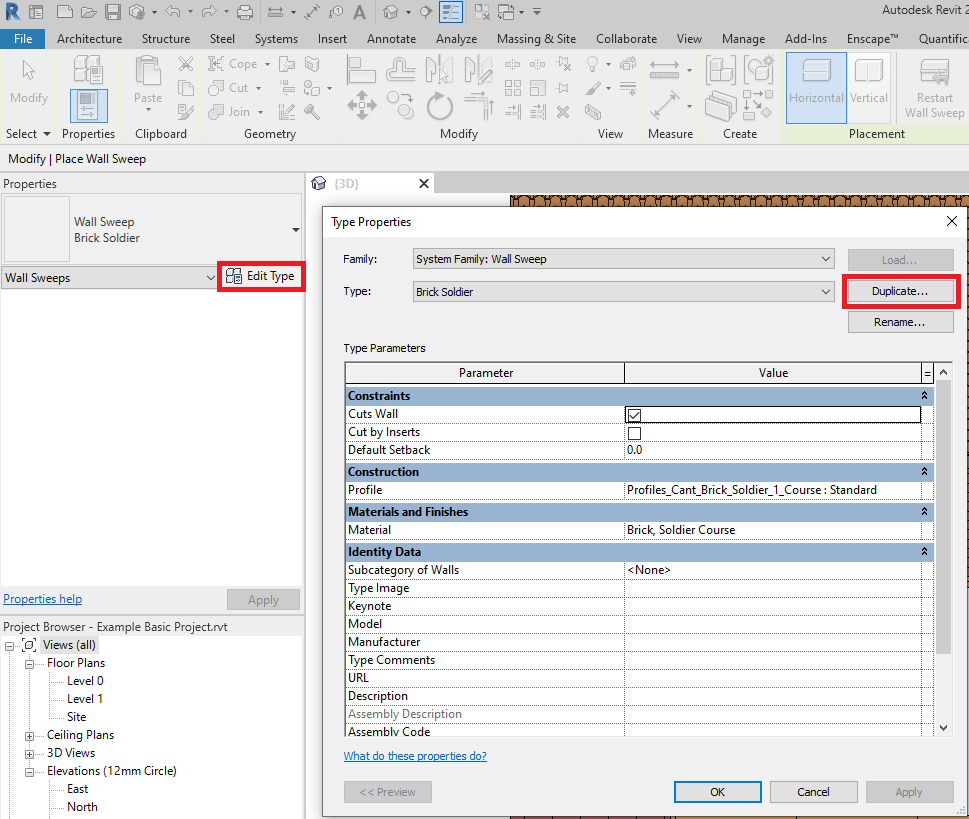Switch to the Collaborate ribbon tab
The width and height of the screenshot is (969, 819).
coord(627,38)
